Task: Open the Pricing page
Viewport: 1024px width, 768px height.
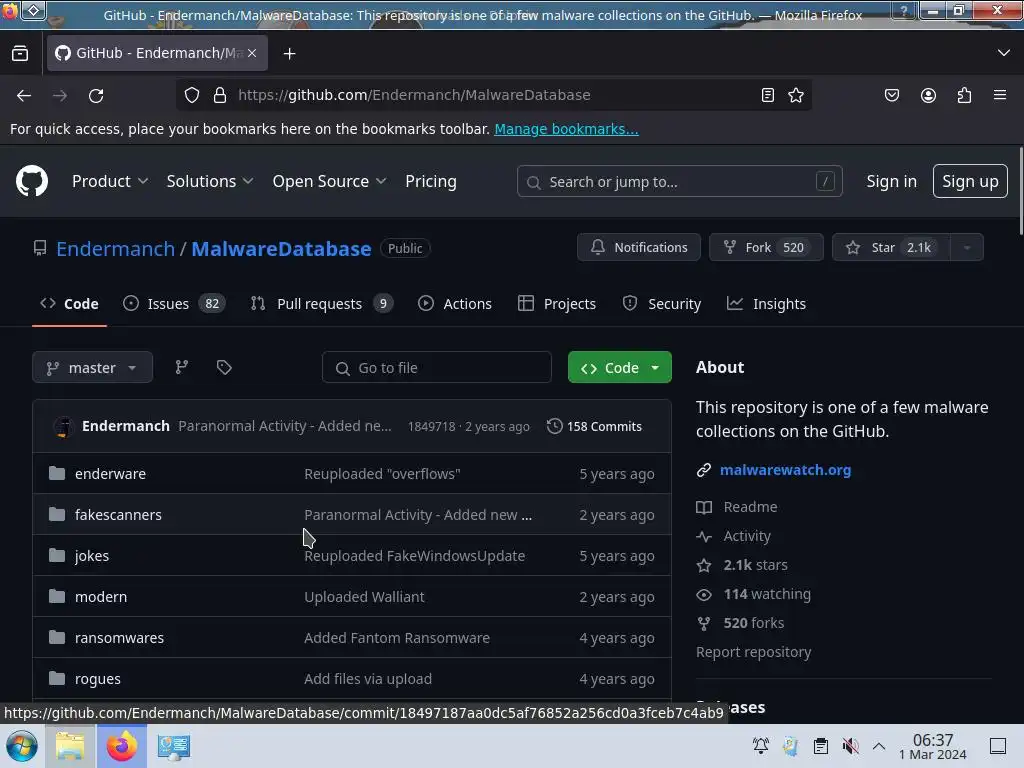Action: 430,181
